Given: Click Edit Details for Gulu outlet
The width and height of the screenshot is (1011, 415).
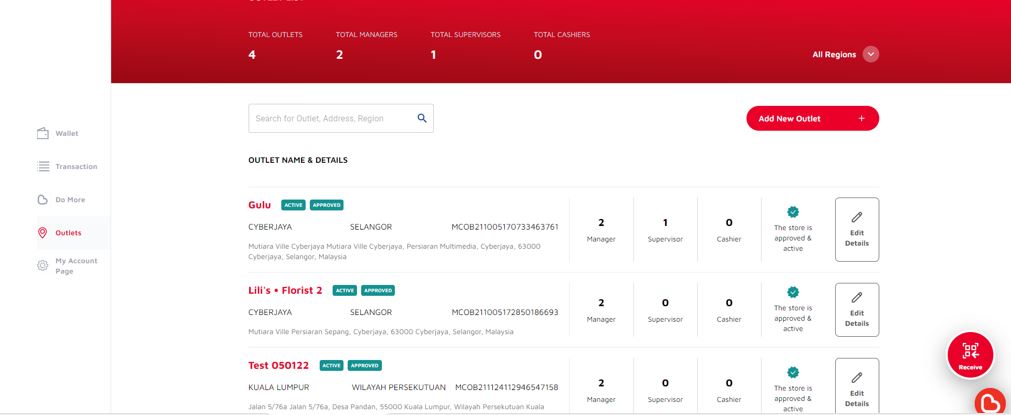Looking at the screenshot, I should point(857,229).
